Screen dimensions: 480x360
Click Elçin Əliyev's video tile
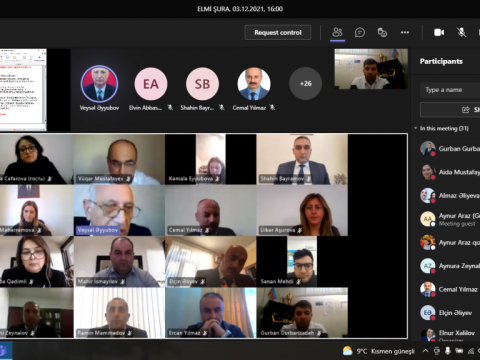pos(211,262)
